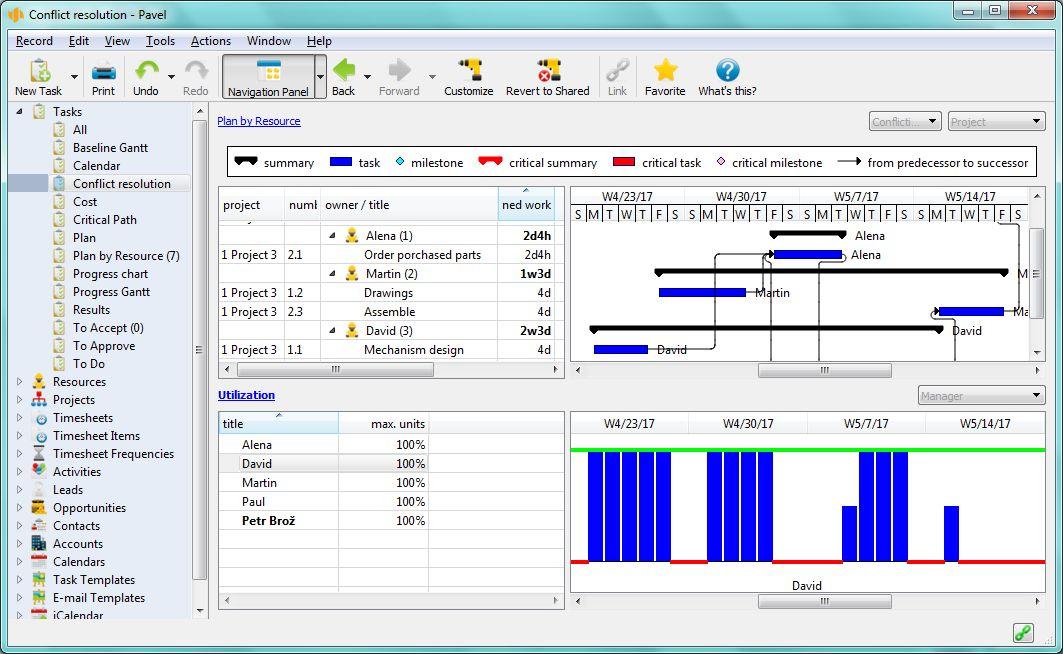Click the connection status icon in status bar
The width and height of the screenshot is (1063, 654).
pos(1023,633)
